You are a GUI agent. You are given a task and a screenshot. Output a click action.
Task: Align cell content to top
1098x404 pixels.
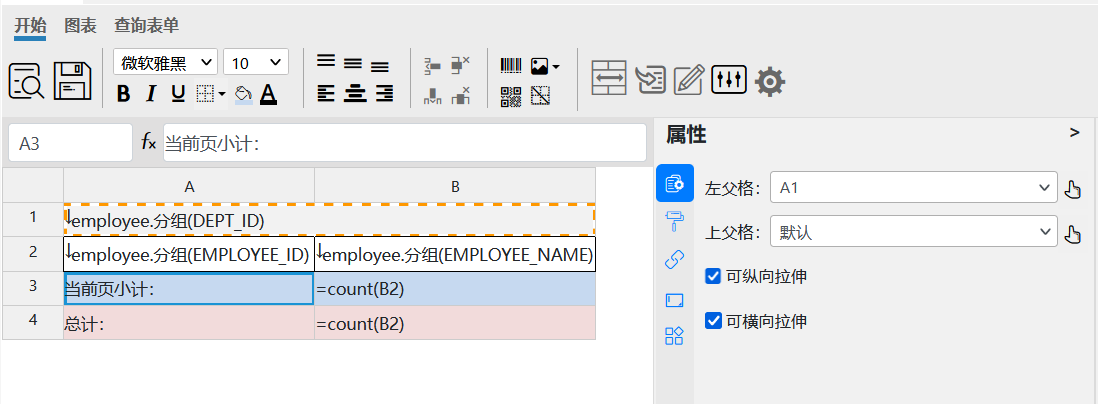pyautogui.click(x=326, y=61)
